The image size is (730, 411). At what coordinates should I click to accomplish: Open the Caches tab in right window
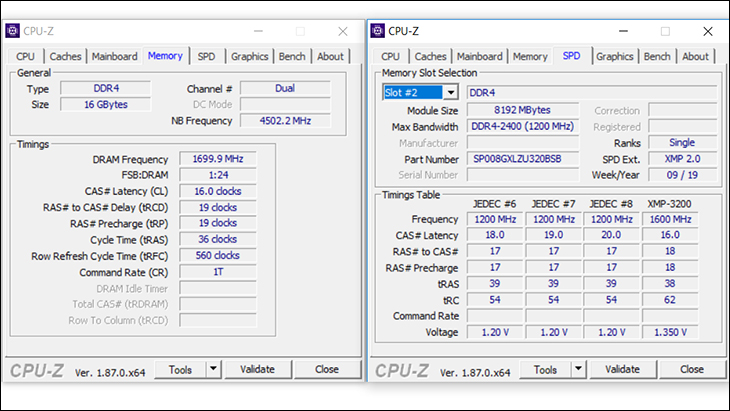430,56
